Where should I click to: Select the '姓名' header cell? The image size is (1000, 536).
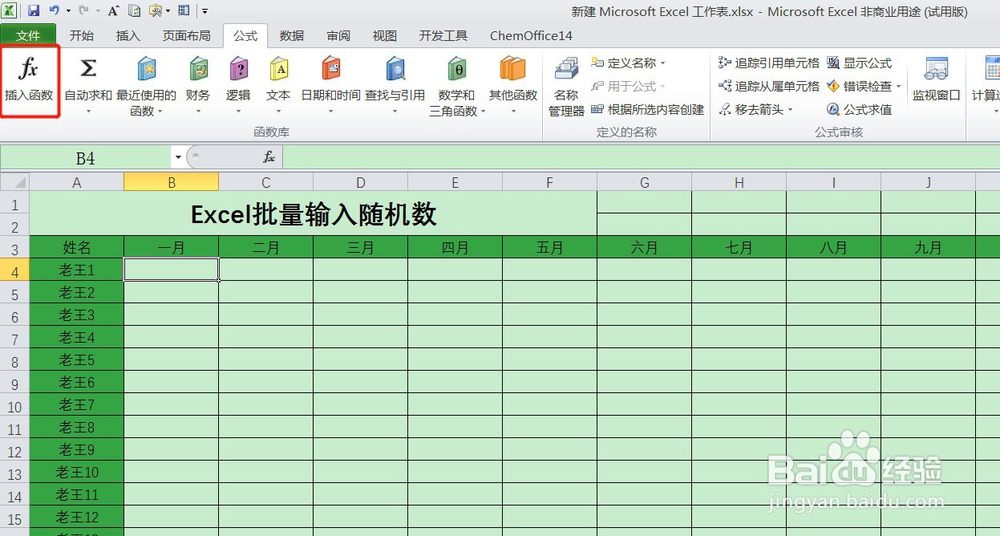pyautogui.click(x=77, y=248)
